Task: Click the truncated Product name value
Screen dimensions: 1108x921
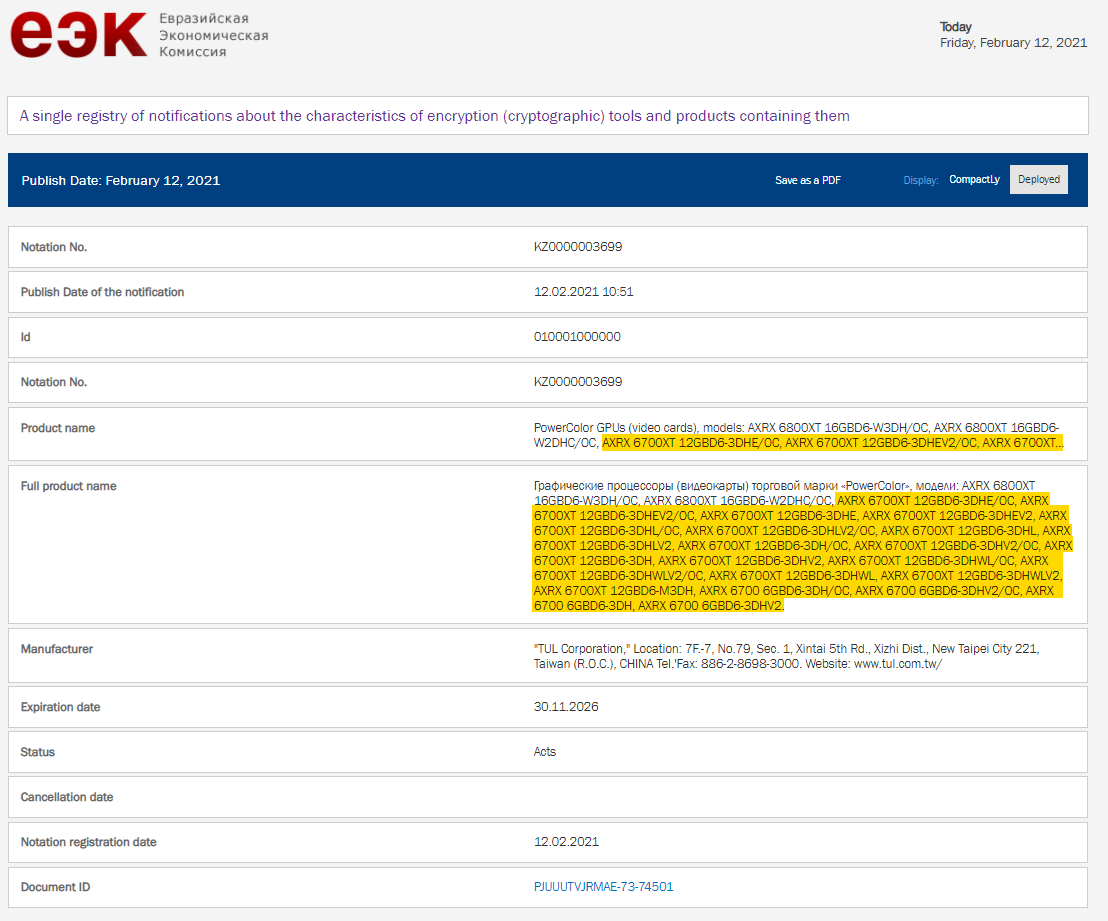Action: [798, 435]
